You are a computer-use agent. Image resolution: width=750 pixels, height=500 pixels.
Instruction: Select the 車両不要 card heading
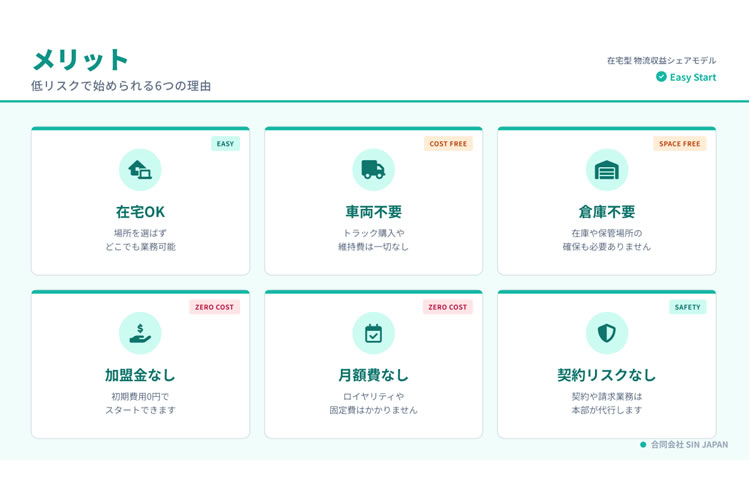[x=373, y=212]
